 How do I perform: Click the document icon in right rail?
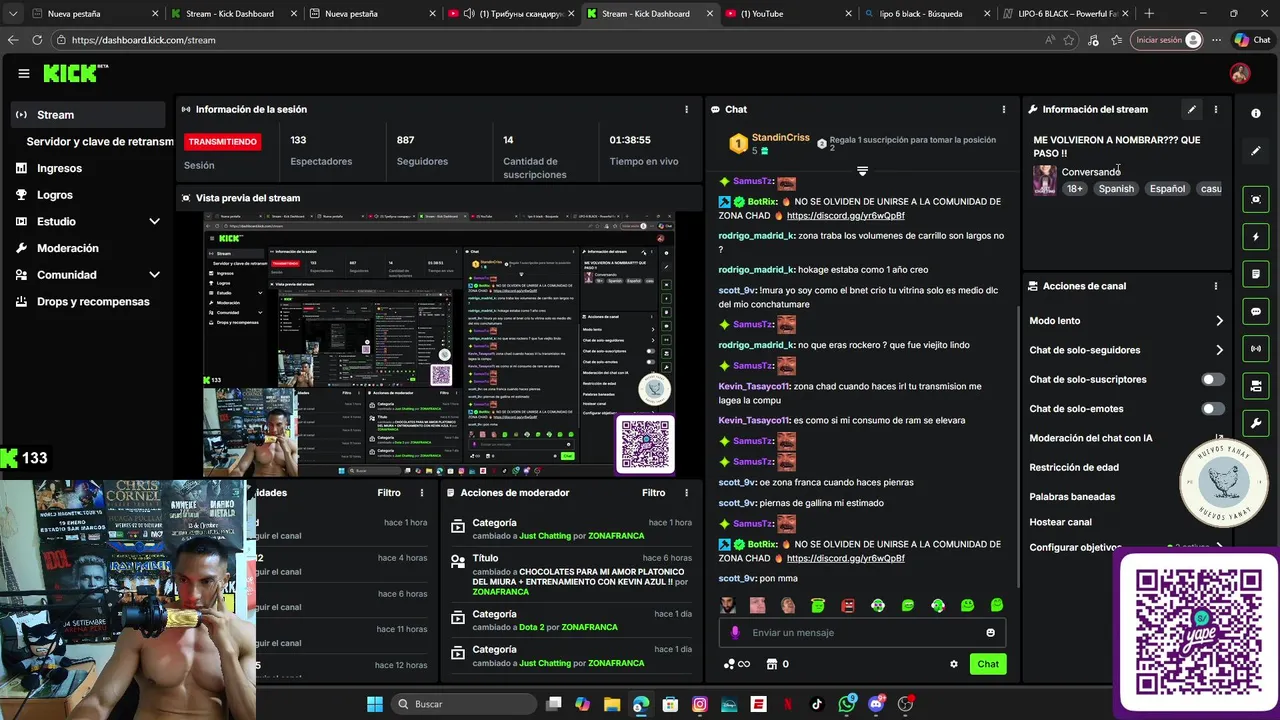tap(1256, 274)
